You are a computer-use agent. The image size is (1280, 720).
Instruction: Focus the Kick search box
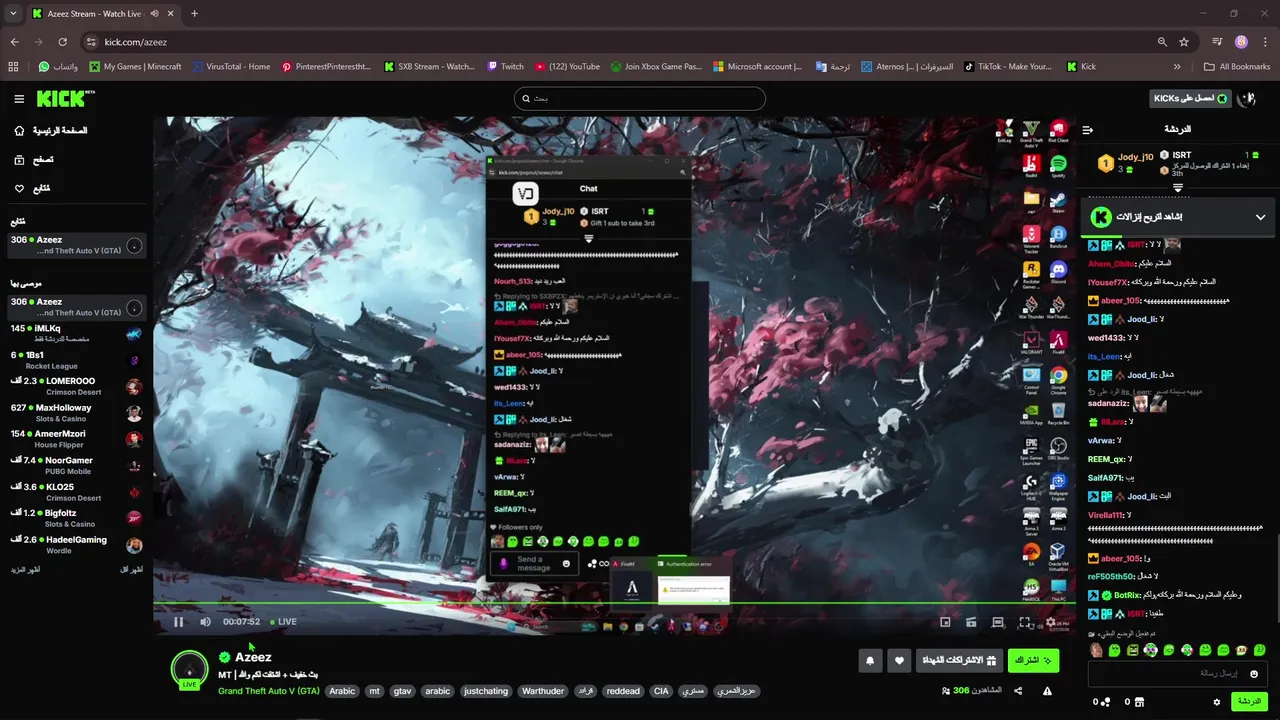point(640,98)
